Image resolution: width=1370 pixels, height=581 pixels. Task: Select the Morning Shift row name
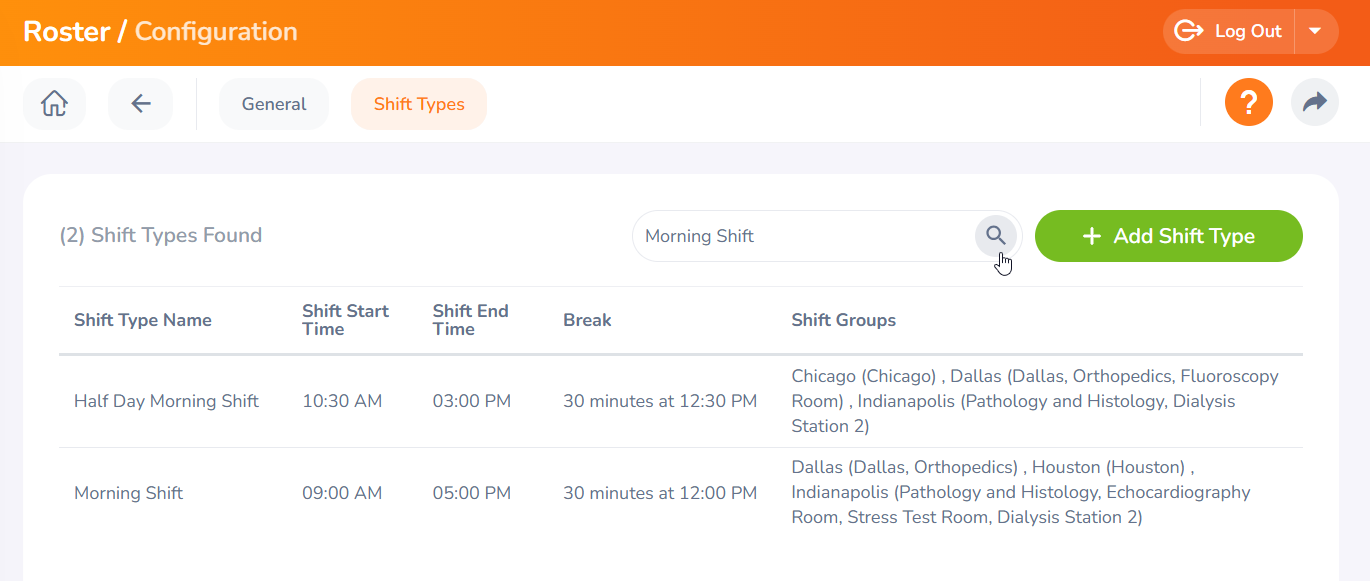[128, 493]
